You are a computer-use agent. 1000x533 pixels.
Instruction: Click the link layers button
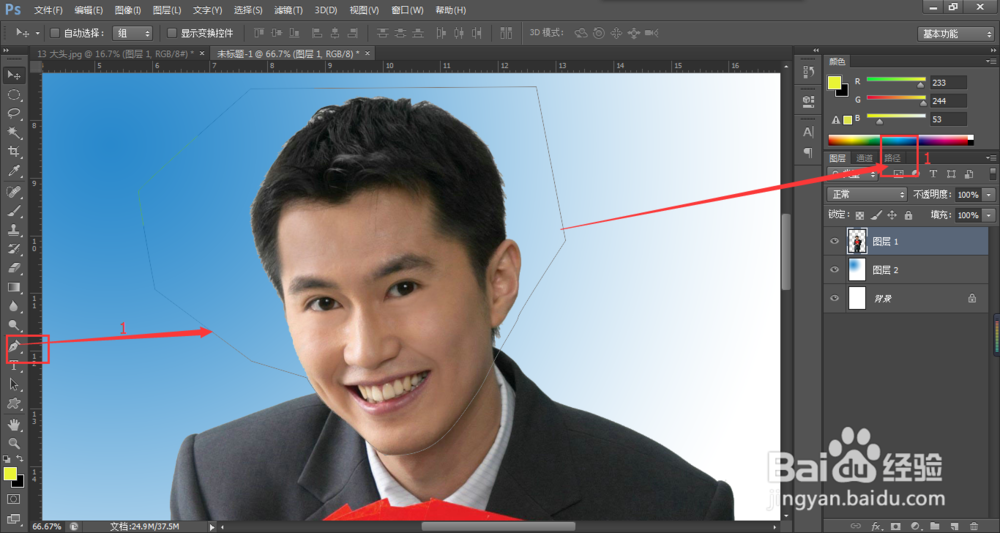857,526
